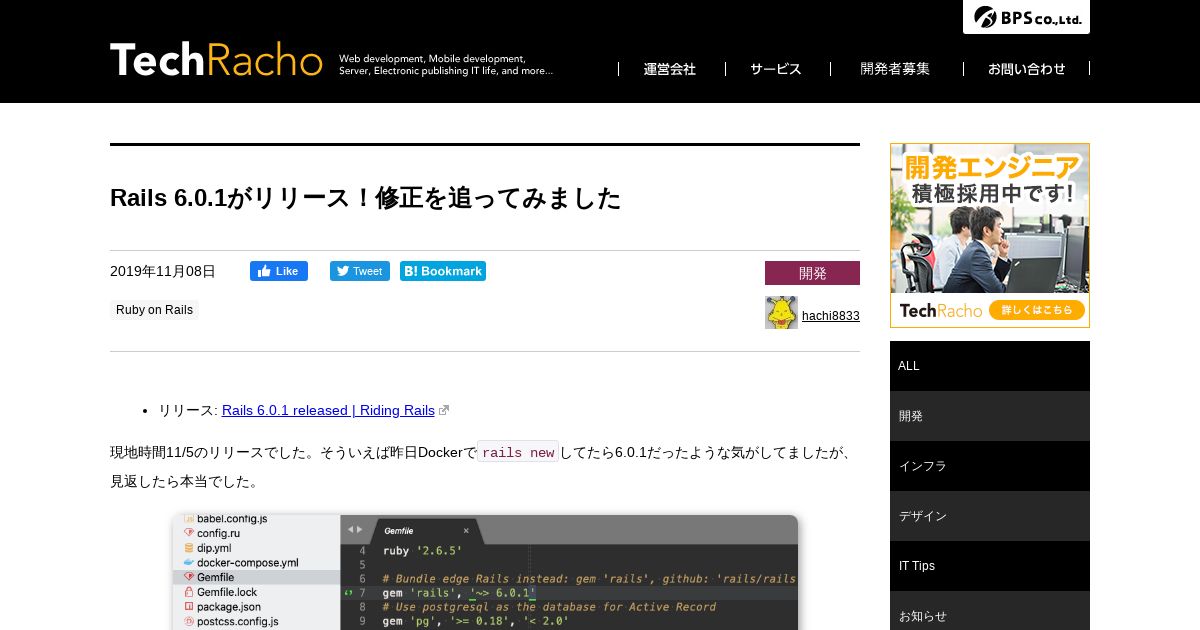Select the IT Tips category in the sidebar
This screenshot has width=1200, height=630.
point(990,566)
